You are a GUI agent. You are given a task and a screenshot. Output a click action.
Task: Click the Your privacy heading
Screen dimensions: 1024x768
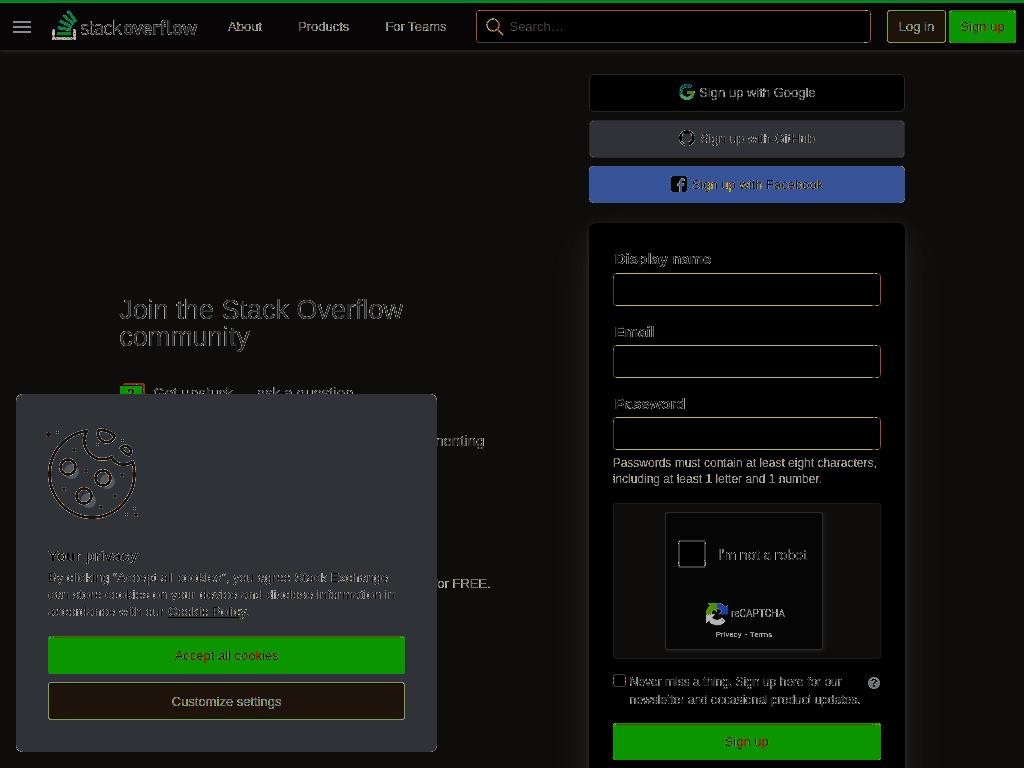pos(93,556)
